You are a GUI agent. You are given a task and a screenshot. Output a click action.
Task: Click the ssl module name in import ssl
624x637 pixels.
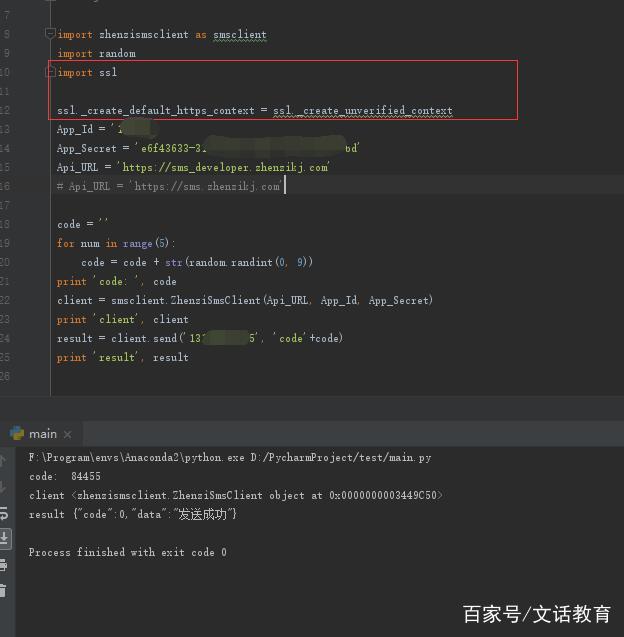click(108, 73)
